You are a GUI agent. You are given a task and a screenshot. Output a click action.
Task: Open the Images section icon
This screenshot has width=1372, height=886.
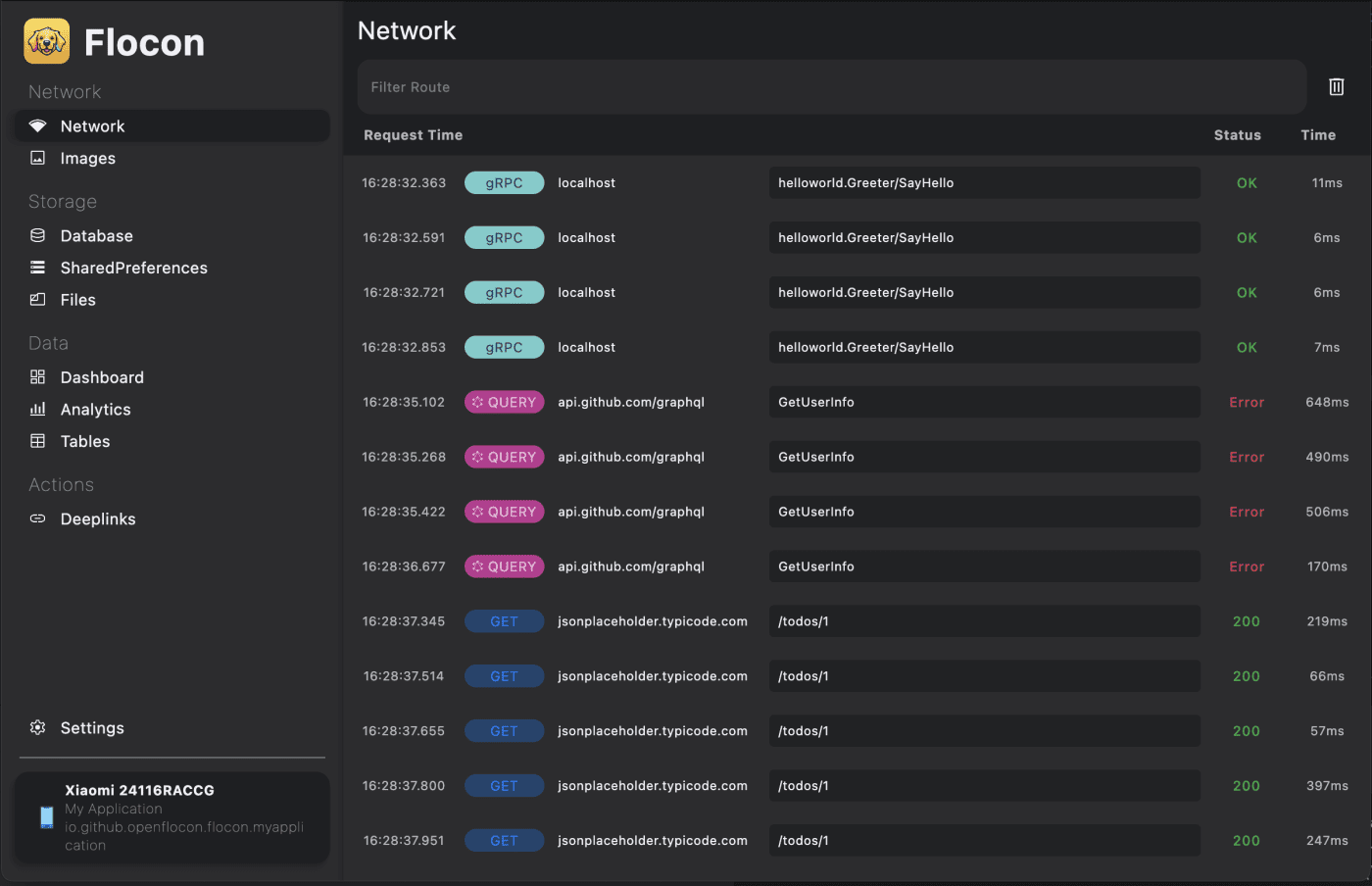38,158
